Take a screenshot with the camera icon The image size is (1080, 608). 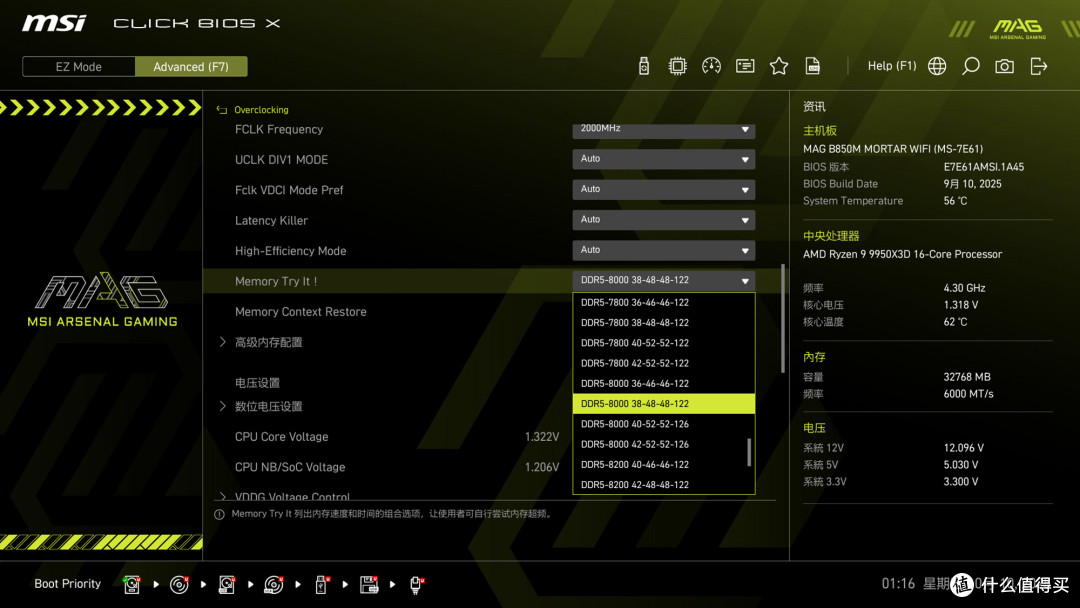click(1004, 66)
